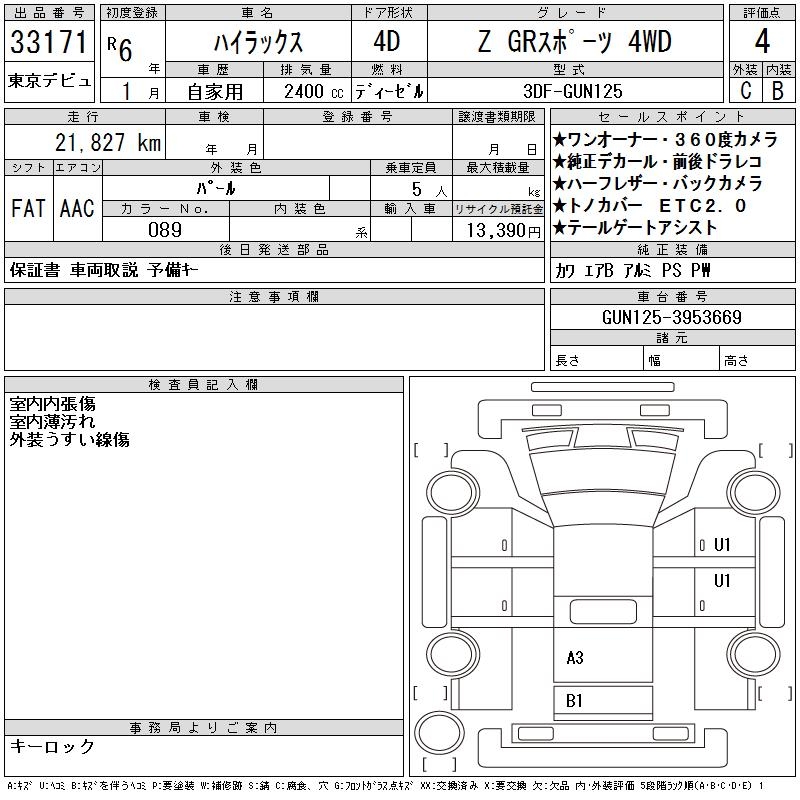Click the U1 mark on the rear door
Viewport: 800px width, 800px height.
[x=722, y=581]
